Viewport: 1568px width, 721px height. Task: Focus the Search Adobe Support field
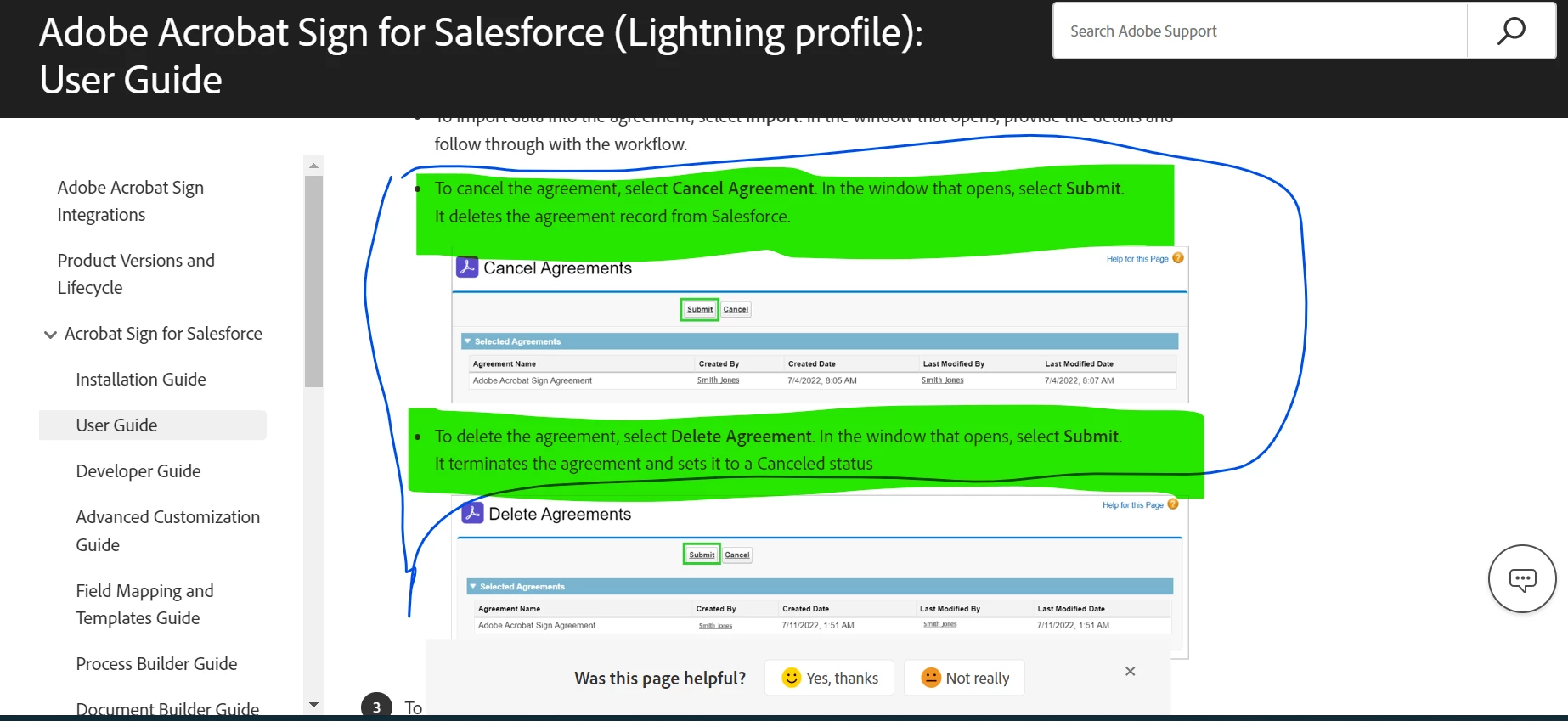pos(1261,31)
